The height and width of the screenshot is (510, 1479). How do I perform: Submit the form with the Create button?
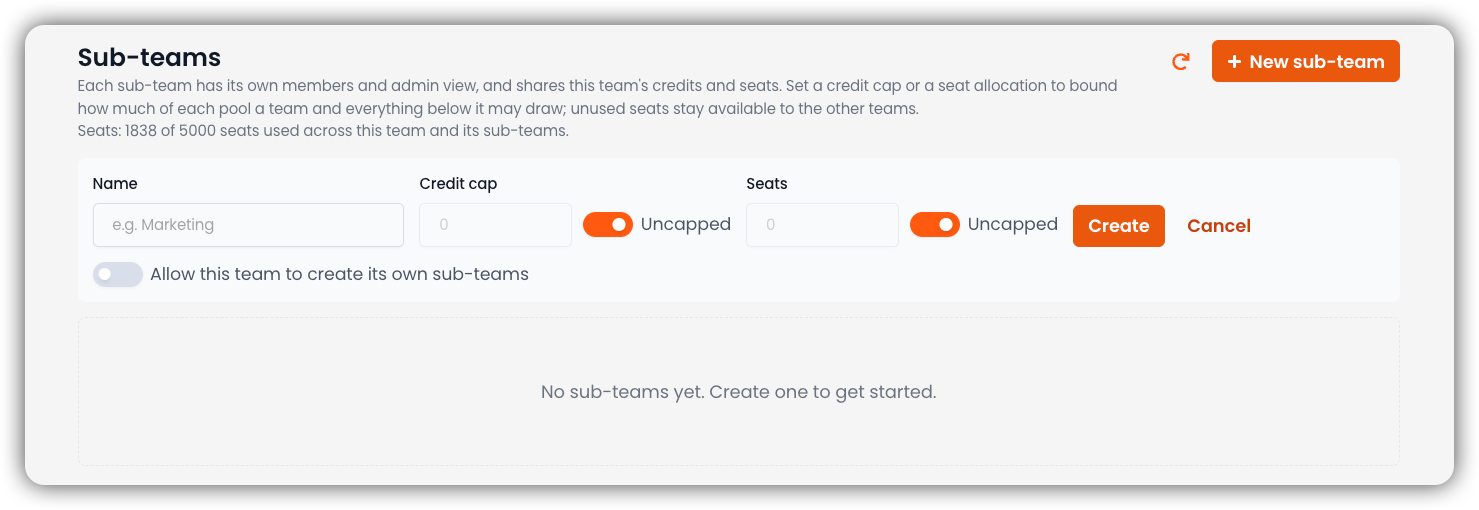pos(1118,226)
